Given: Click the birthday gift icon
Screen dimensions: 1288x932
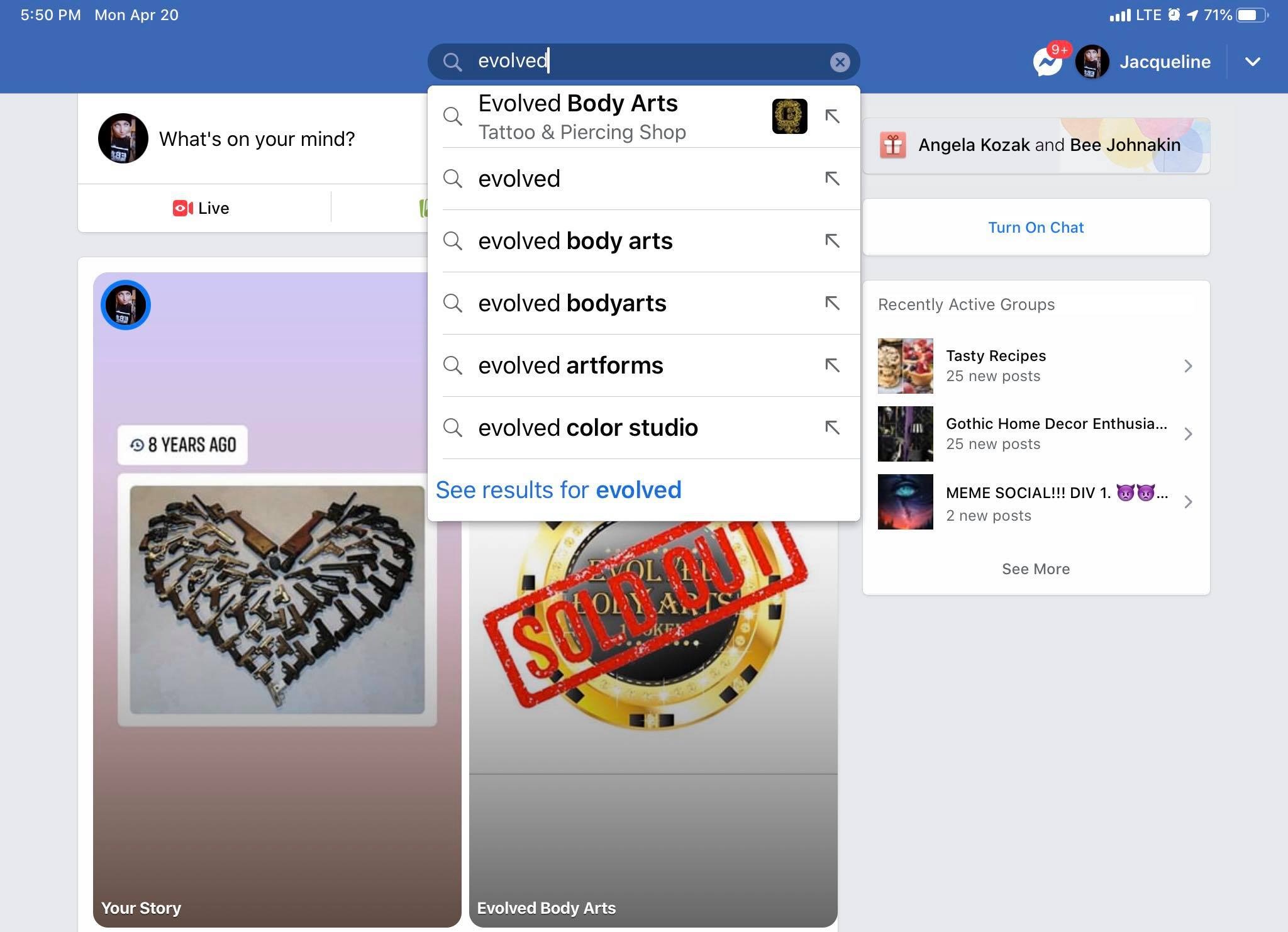Looking at the screenshot, I should (892, 145).
